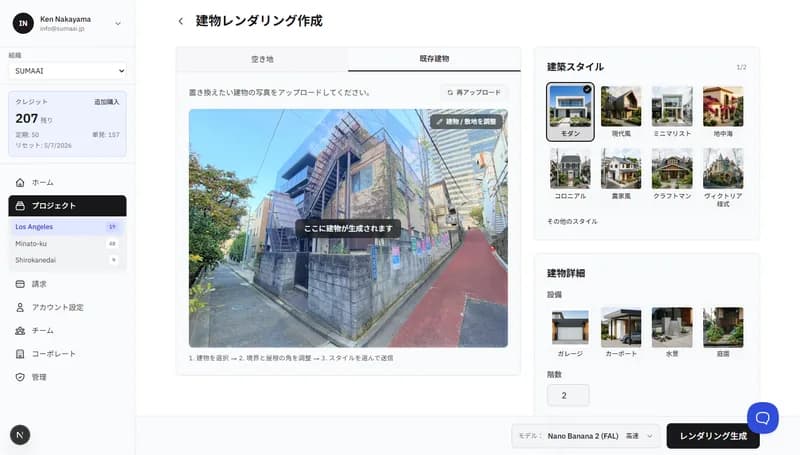Click the back arrow beside 建物レンダリング作成
800x455 pixels.
[181, 21]
